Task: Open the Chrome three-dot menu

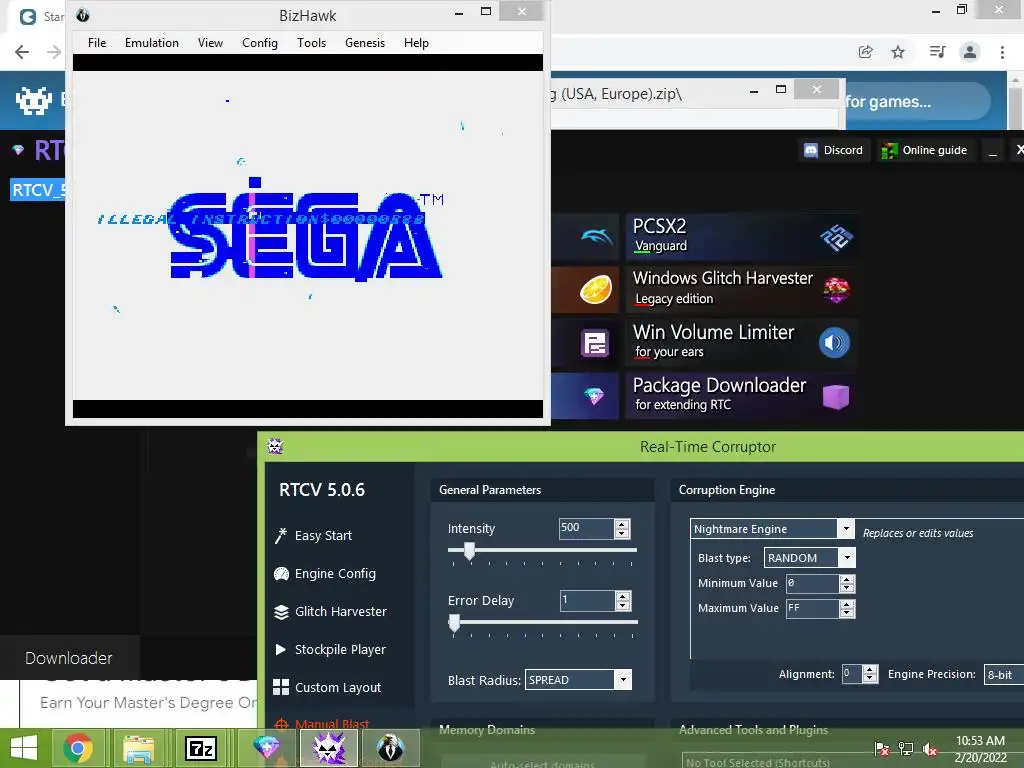Action: tap(1002, 52)
